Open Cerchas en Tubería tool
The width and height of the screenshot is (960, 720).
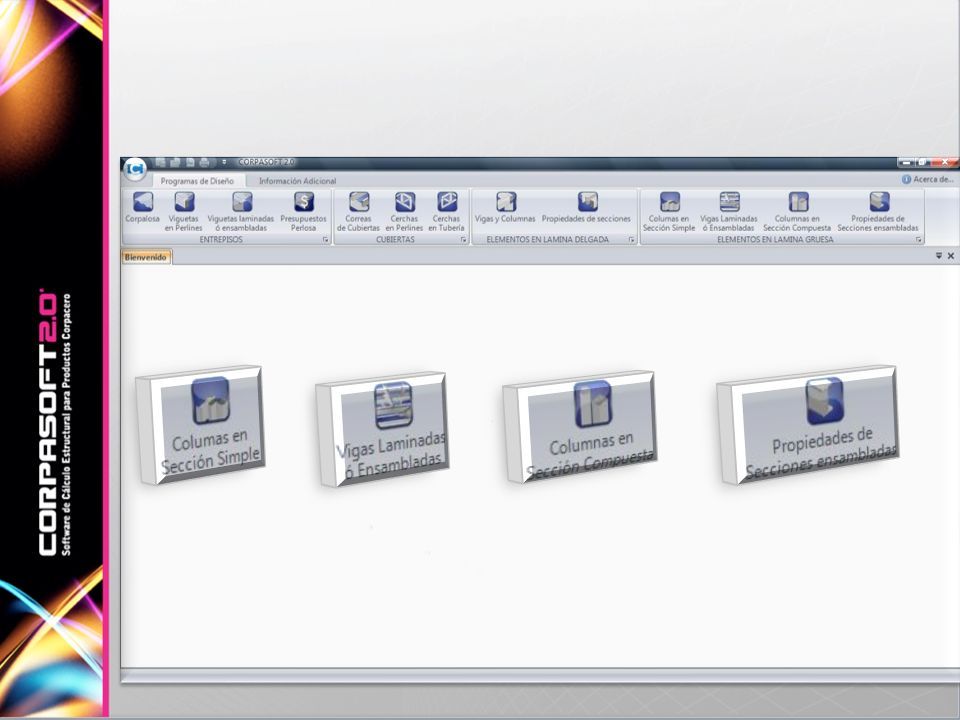(446, 211)
